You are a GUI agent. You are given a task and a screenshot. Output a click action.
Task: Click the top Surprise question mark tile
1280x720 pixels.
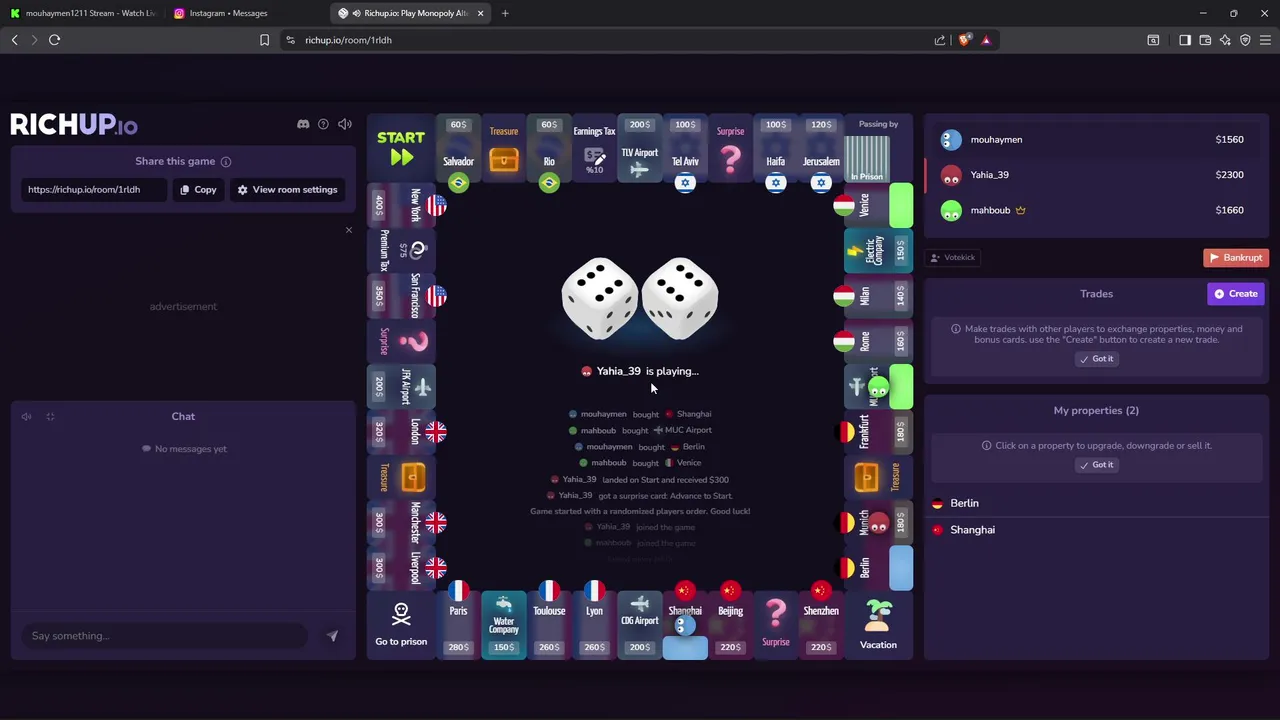[x=730, y=149]
